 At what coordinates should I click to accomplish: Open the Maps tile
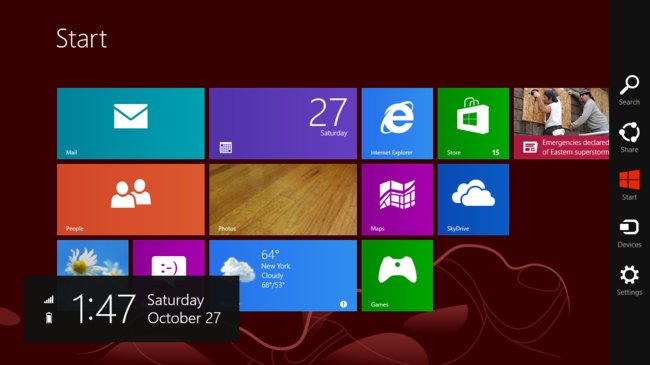(397, 200)
